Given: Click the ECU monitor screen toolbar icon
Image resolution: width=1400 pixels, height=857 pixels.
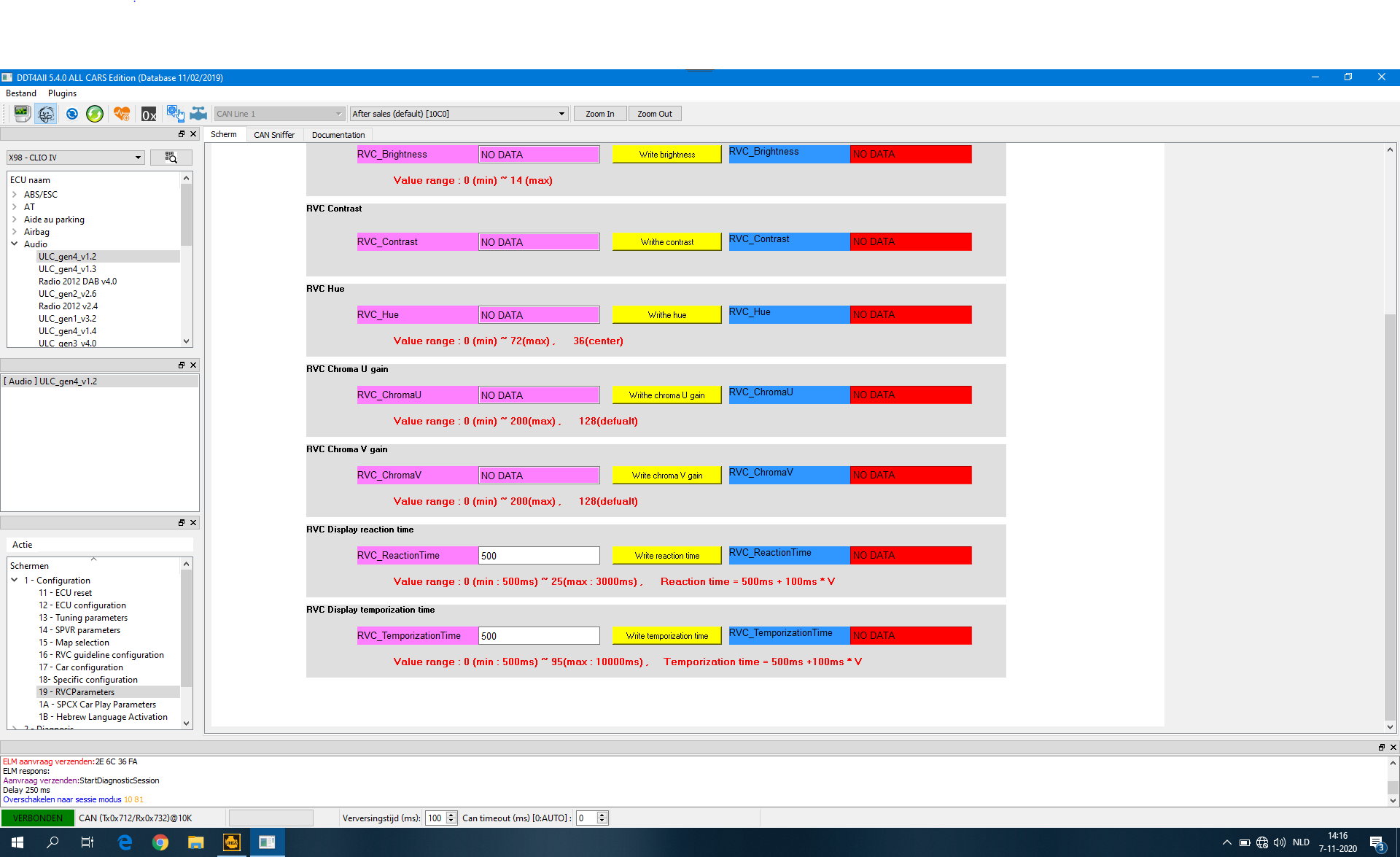Looking at the screenshot, I should (x=22, y=114).
